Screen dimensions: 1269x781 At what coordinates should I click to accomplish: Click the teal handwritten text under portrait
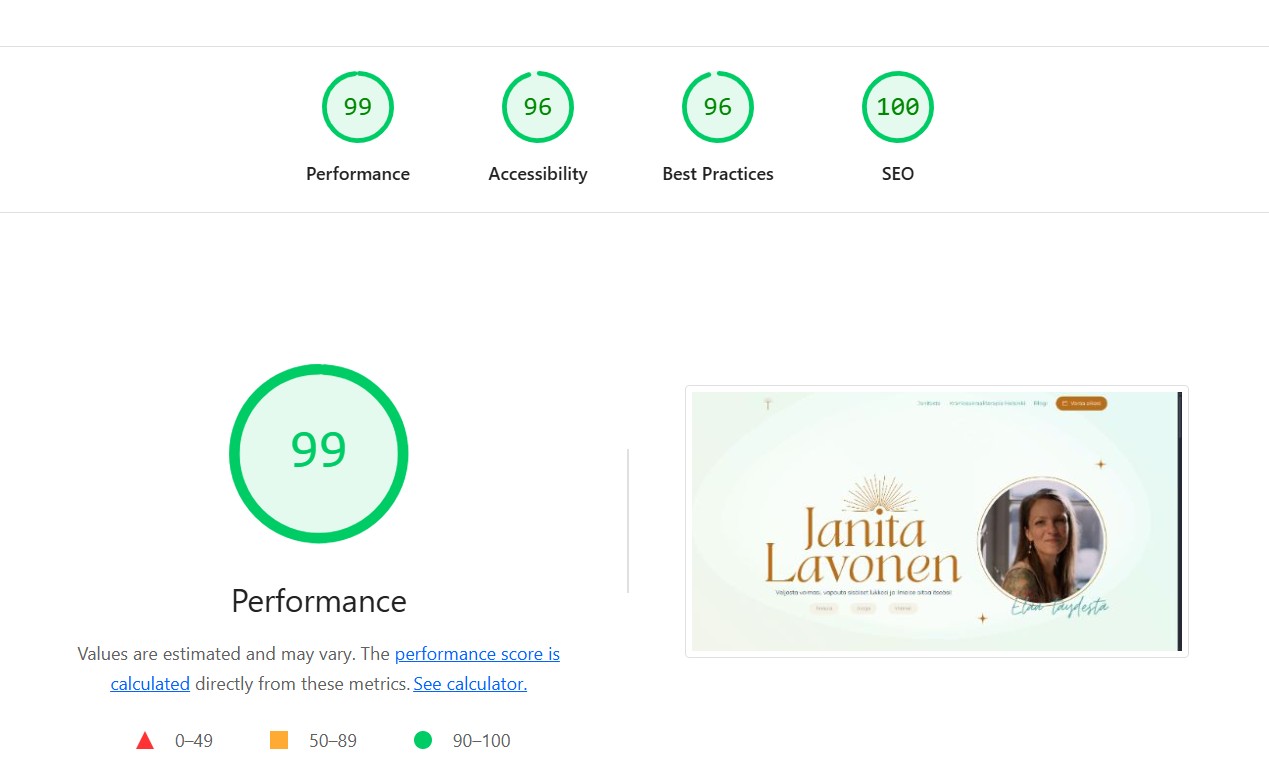[1059, 607]
